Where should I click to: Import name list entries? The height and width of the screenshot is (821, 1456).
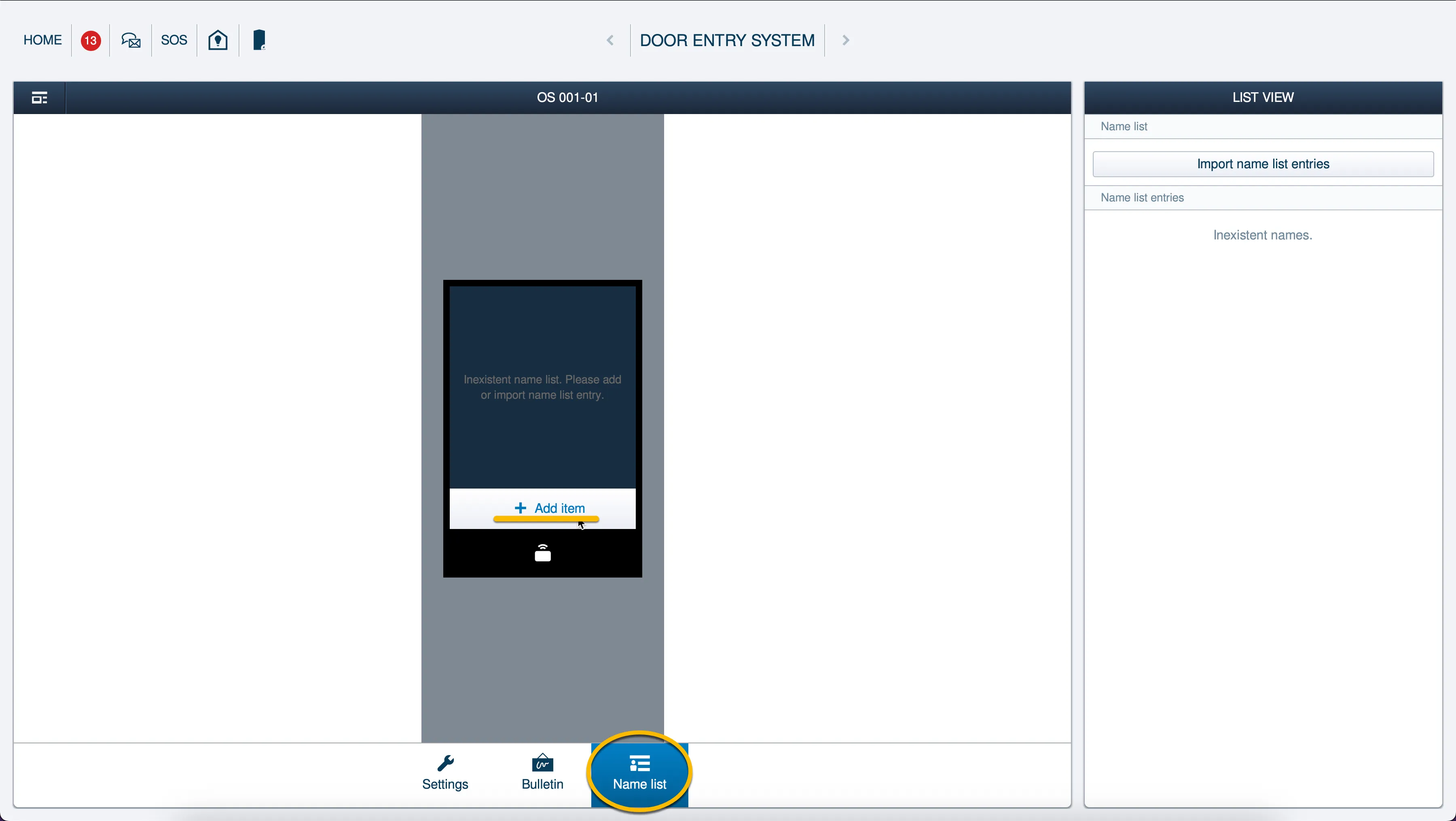[1263, 164]
